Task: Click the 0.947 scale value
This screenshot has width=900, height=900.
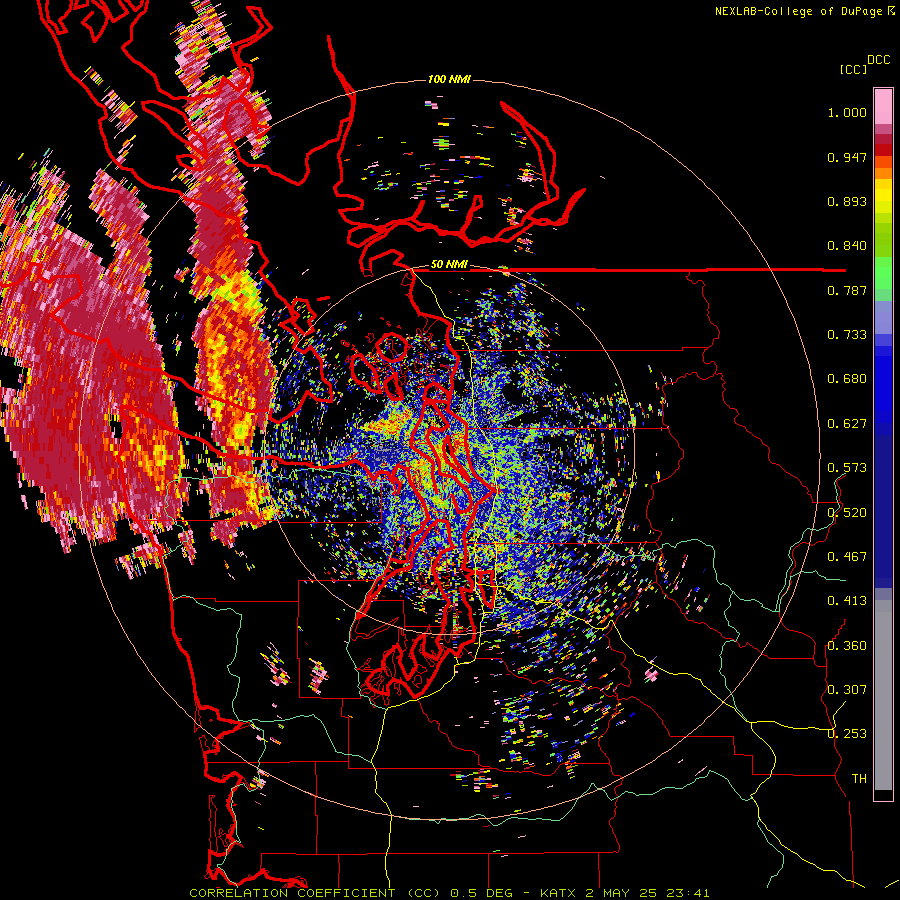Action: click(847, 157)
